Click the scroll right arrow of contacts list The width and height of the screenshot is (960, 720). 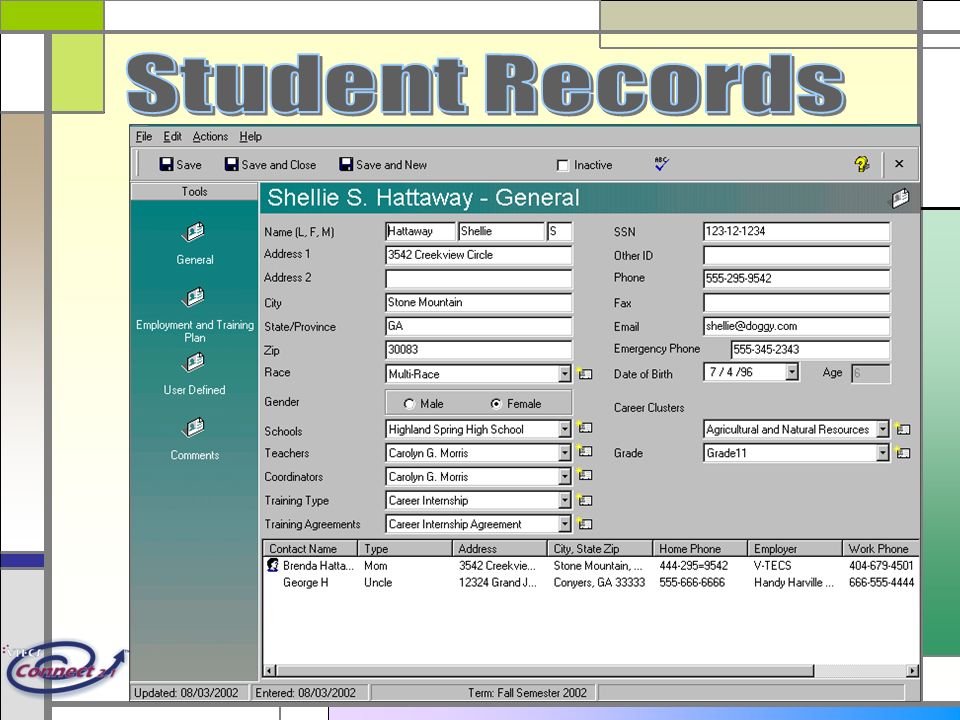point(912,671)
